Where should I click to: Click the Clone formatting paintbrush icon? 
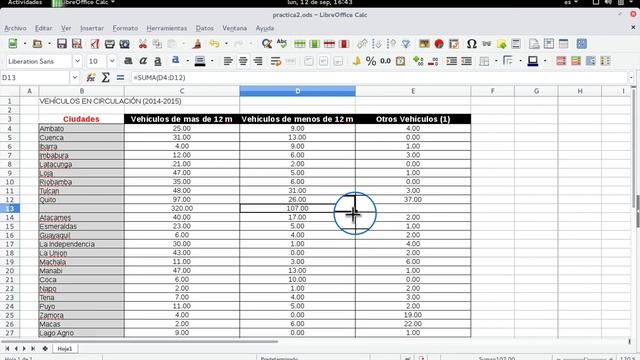pyautogui.click(x=197, y=44)
